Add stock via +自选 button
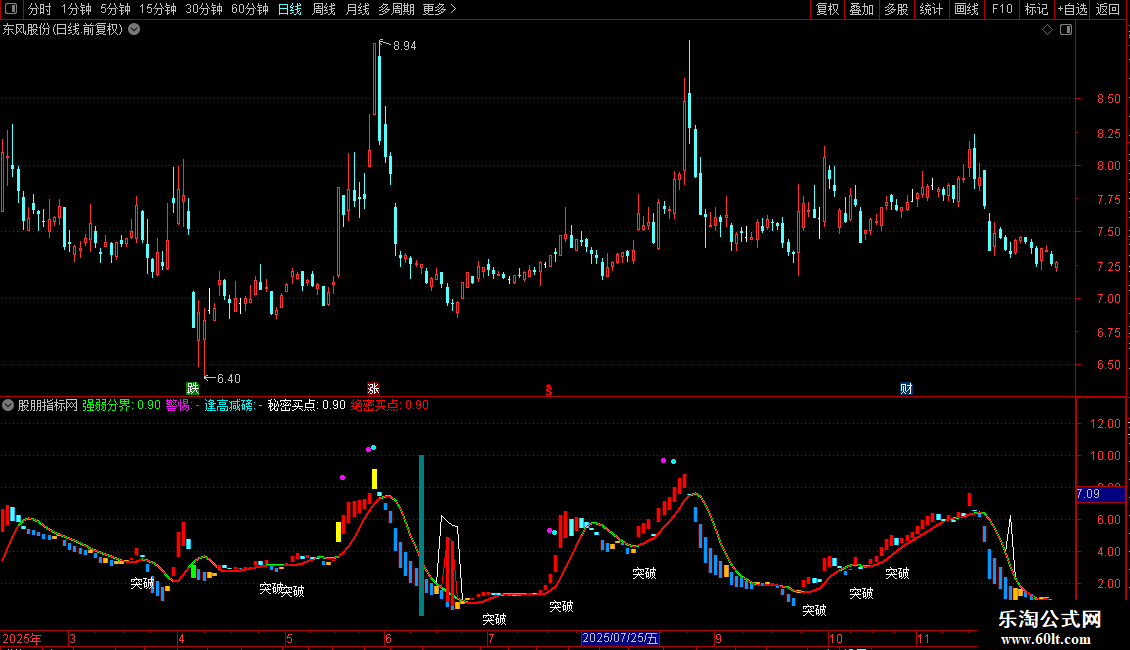The width and height of the screenshot is (1130, 650). pyautogui.click(x=1072, y=9)
